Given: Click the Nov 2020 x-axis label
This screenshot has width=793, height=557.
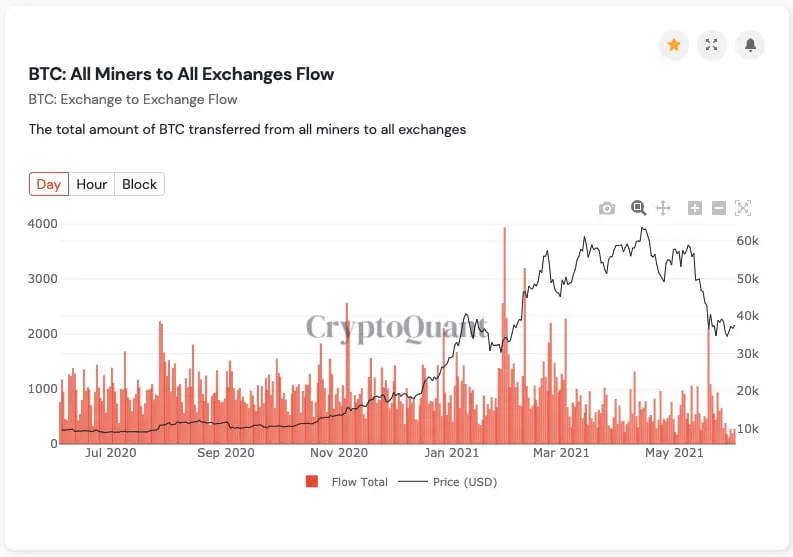Looking at the screenshot, I should click(x=339, y=453).
